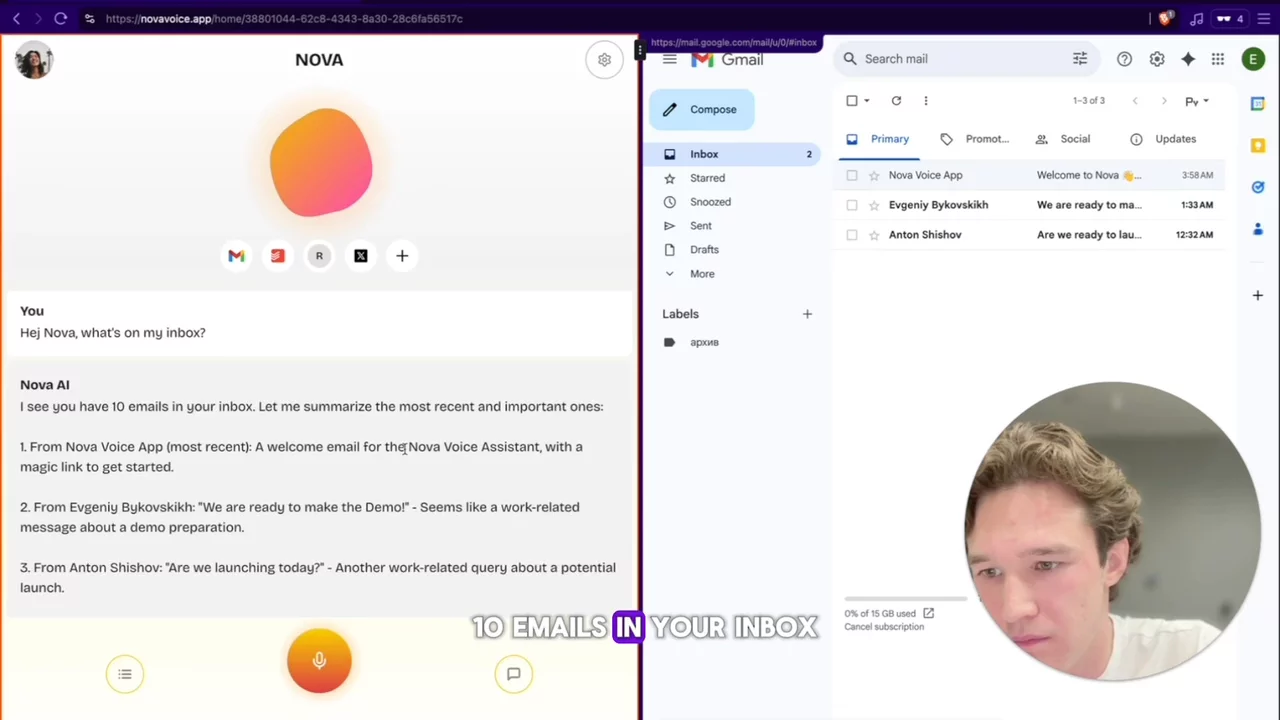Select the Anton Shishov email checkbox

[x=852, y=235]
